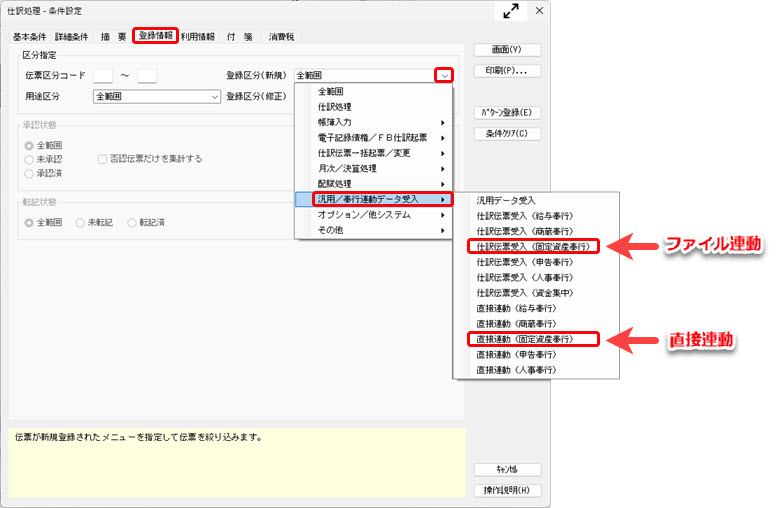Close the 仕訳処理 条件設定 dialog
The width and height of the screenshot is (776, 508).
[540, 11]
